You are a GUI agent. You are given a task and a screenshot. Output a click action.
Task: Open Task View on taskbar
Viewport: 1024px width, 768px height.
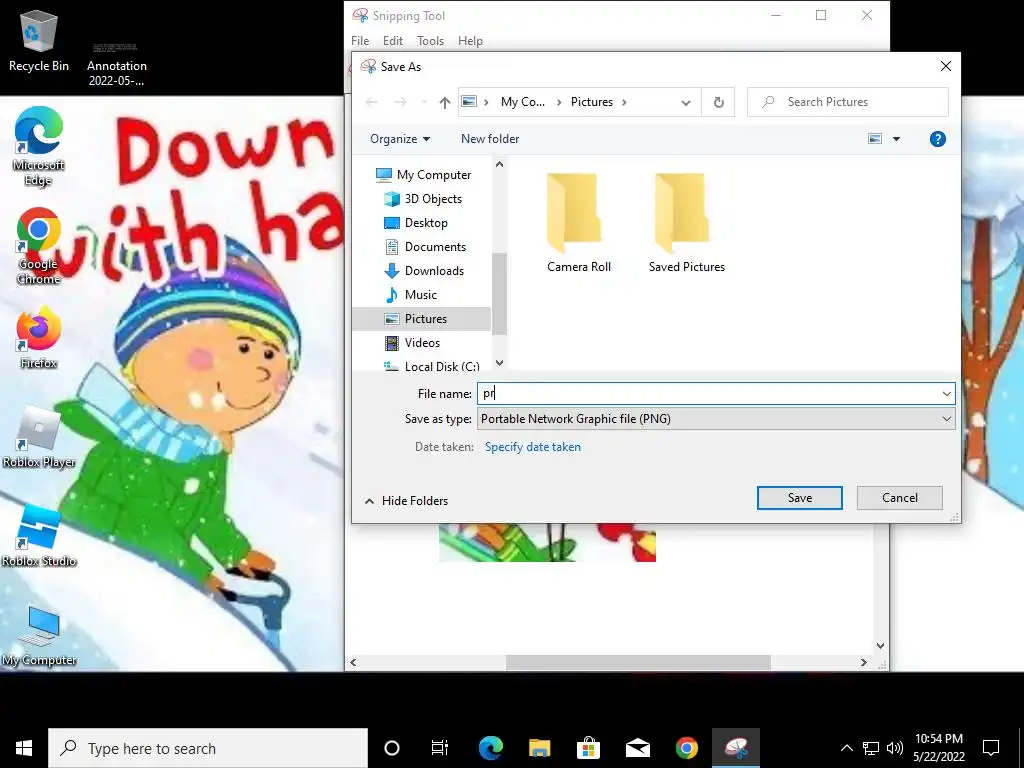[440, 748]
